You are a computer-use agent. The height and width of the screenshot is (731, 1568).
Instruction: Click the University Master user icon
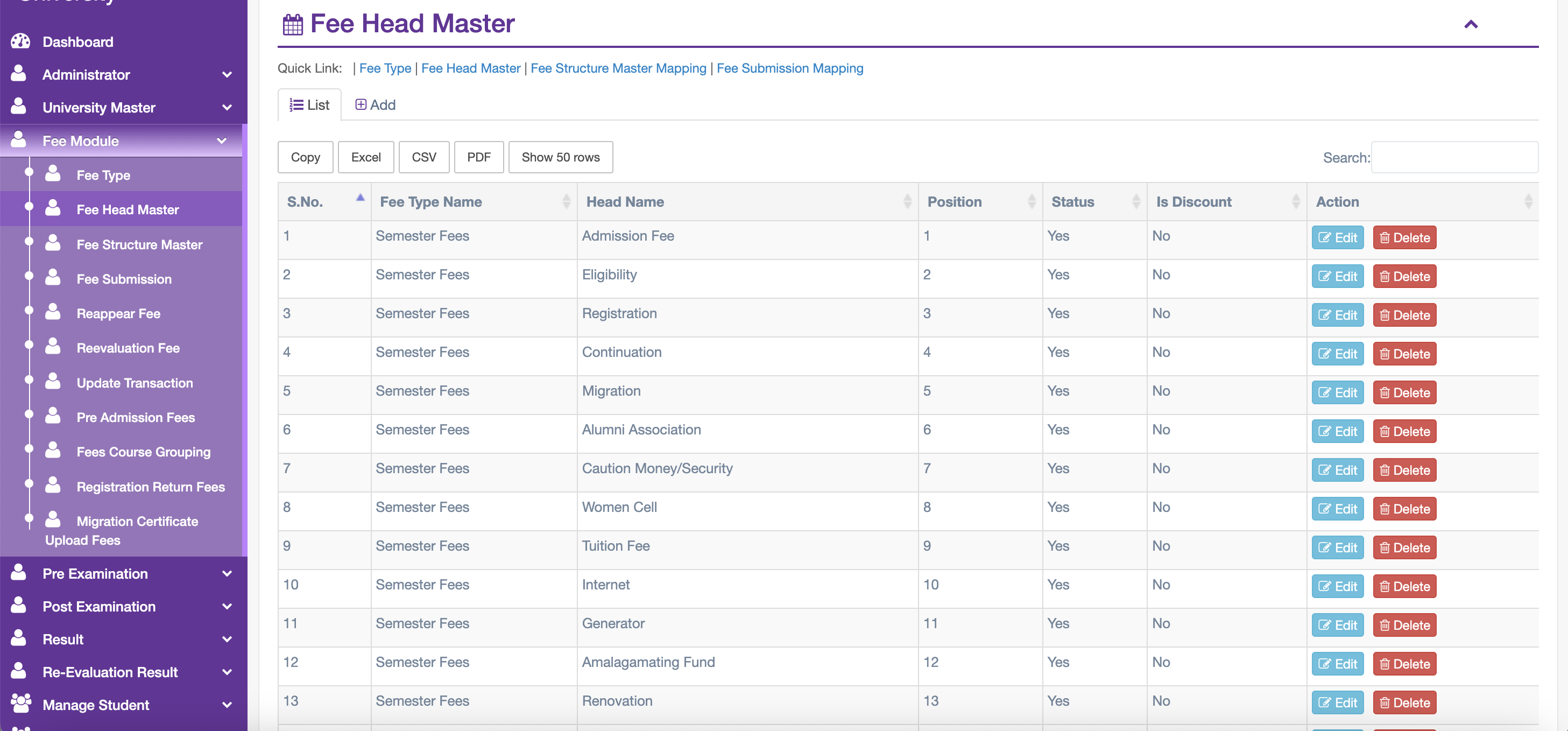[x=19, y=106]
